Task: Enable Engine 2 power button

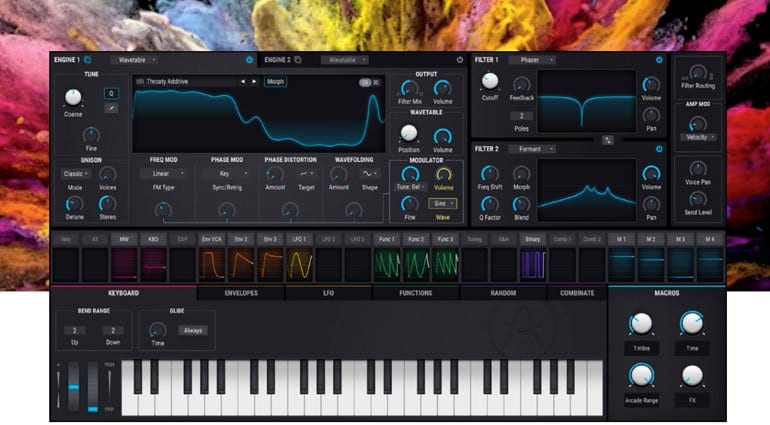Action: pyautogui.click(x=460, y=60)
